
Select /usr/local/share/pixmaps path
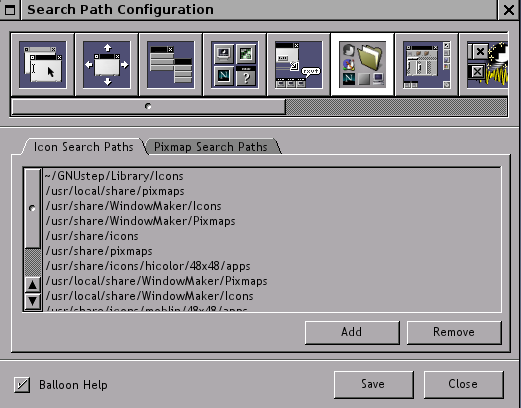[272, 191]
